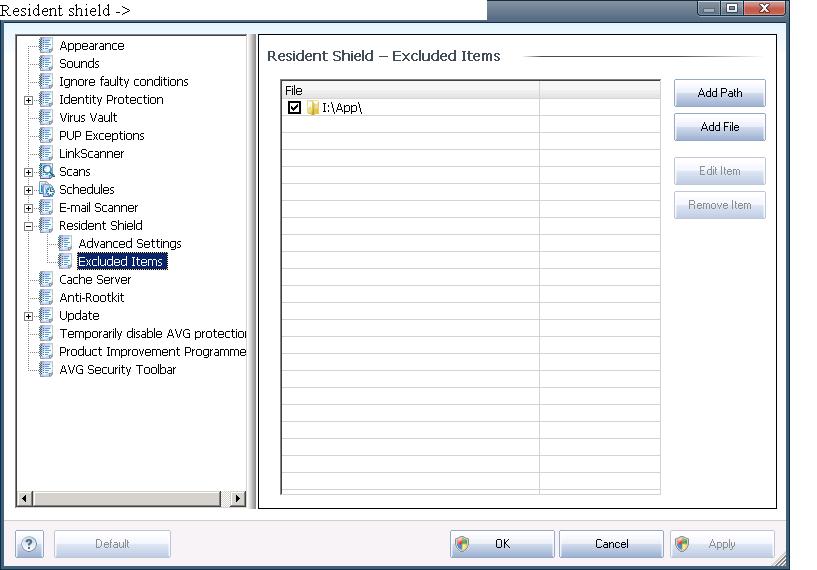This screenshot has height=570, width=817.
Task: Open AVG Security Toolbar settings
Action: coord(117,369)
